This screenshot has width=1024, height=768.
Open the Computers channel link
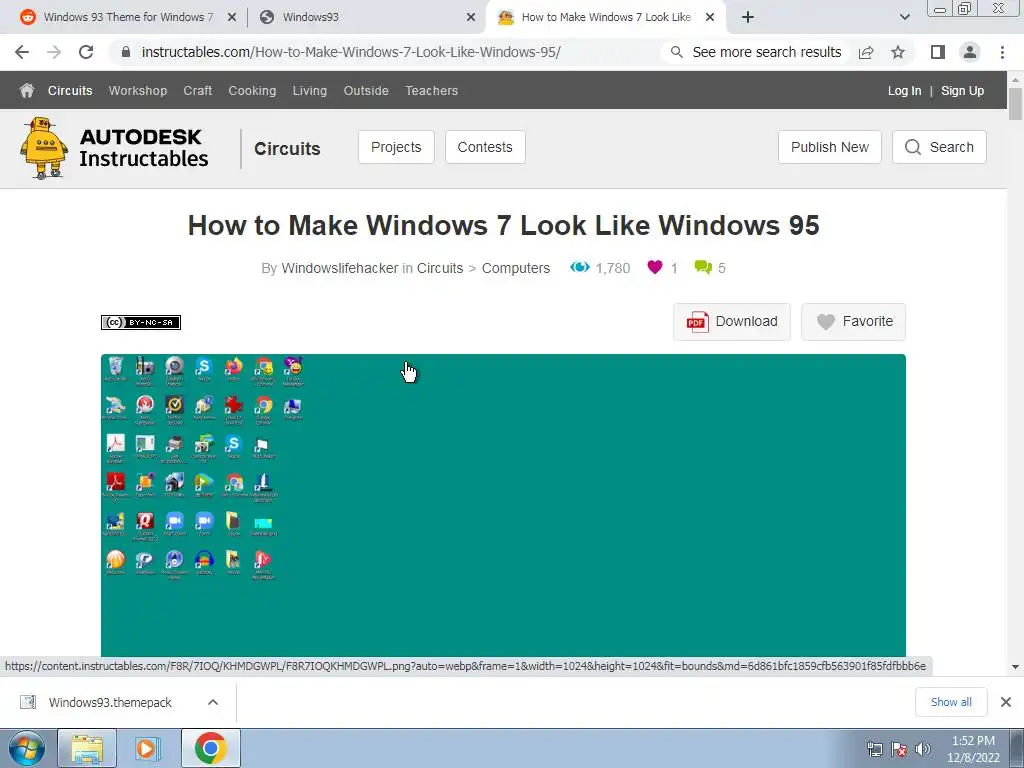(516, 268)
